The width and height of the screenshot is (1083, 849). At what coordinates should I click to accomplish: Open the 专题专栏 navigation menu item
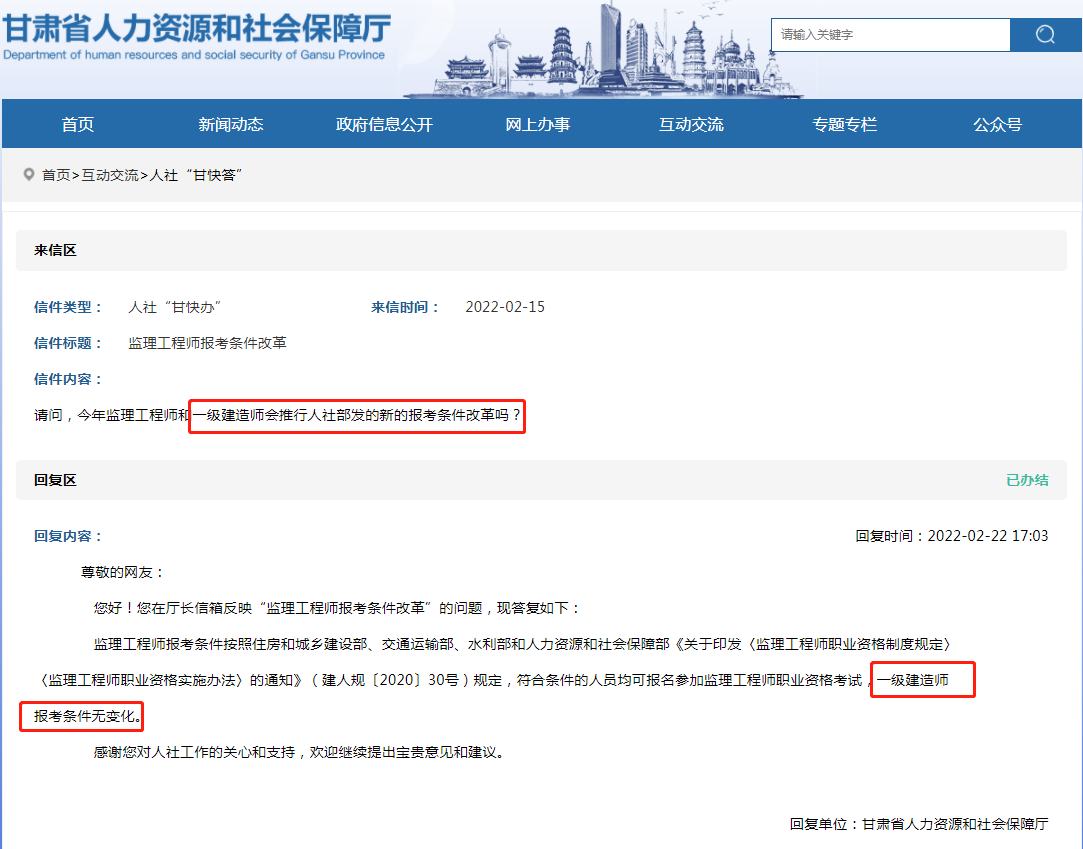click(844, 124)
